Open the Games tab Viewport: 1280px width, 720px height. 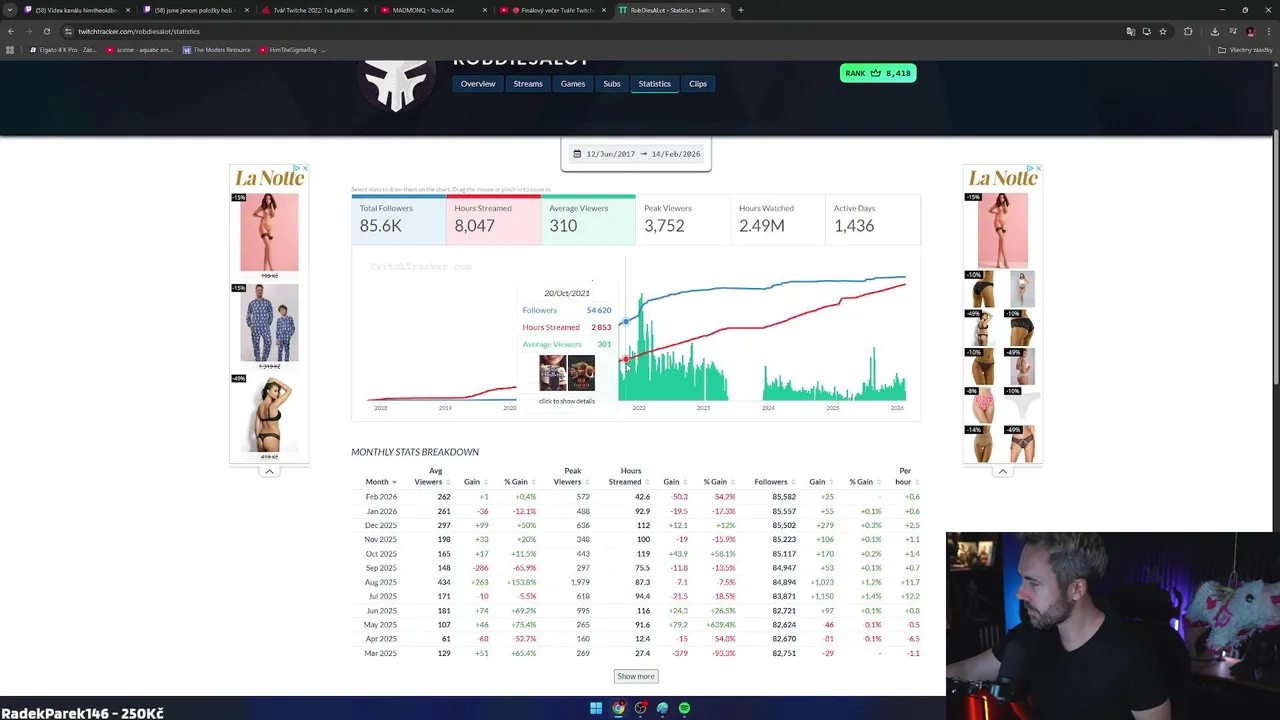point(573,84)
